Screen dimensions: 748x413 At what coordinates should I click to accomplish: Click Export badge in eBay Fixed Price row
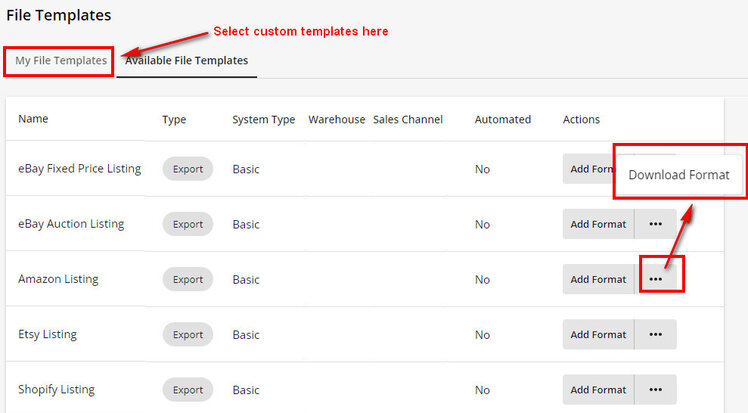pyautogui.click(x=187, y=169)
